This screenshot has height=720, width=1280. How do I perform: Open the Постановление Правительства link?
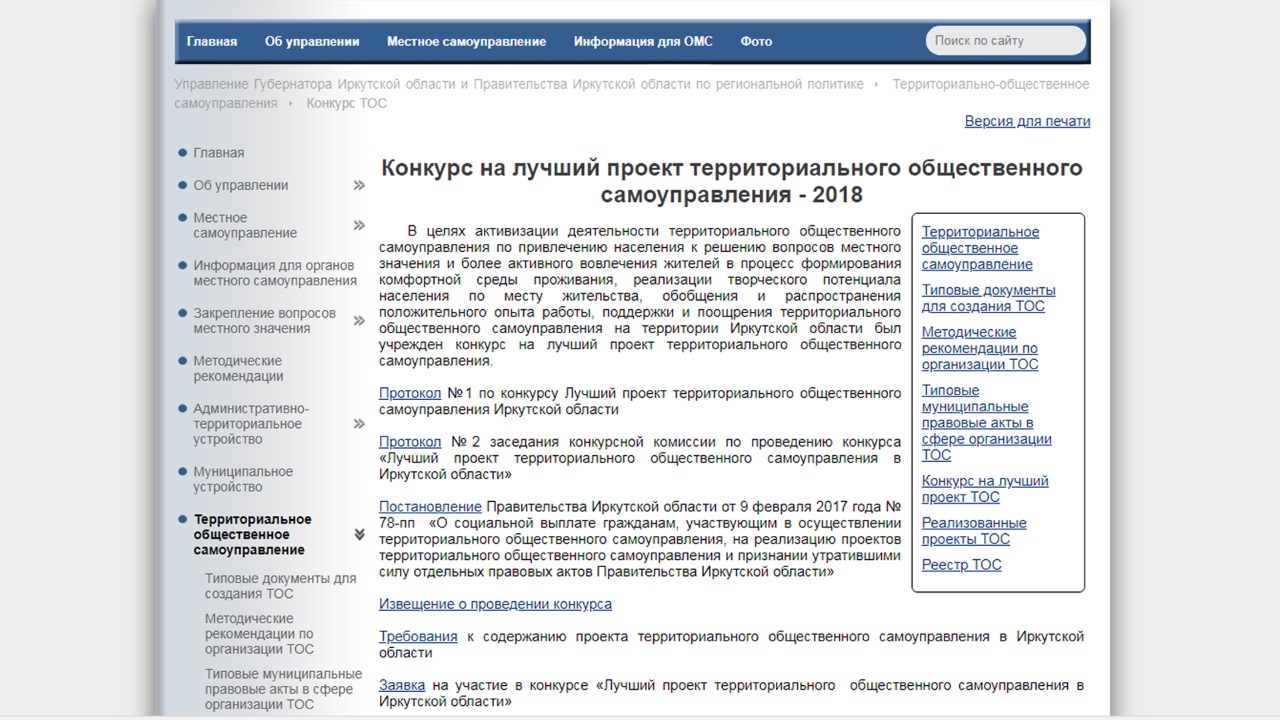430,507
